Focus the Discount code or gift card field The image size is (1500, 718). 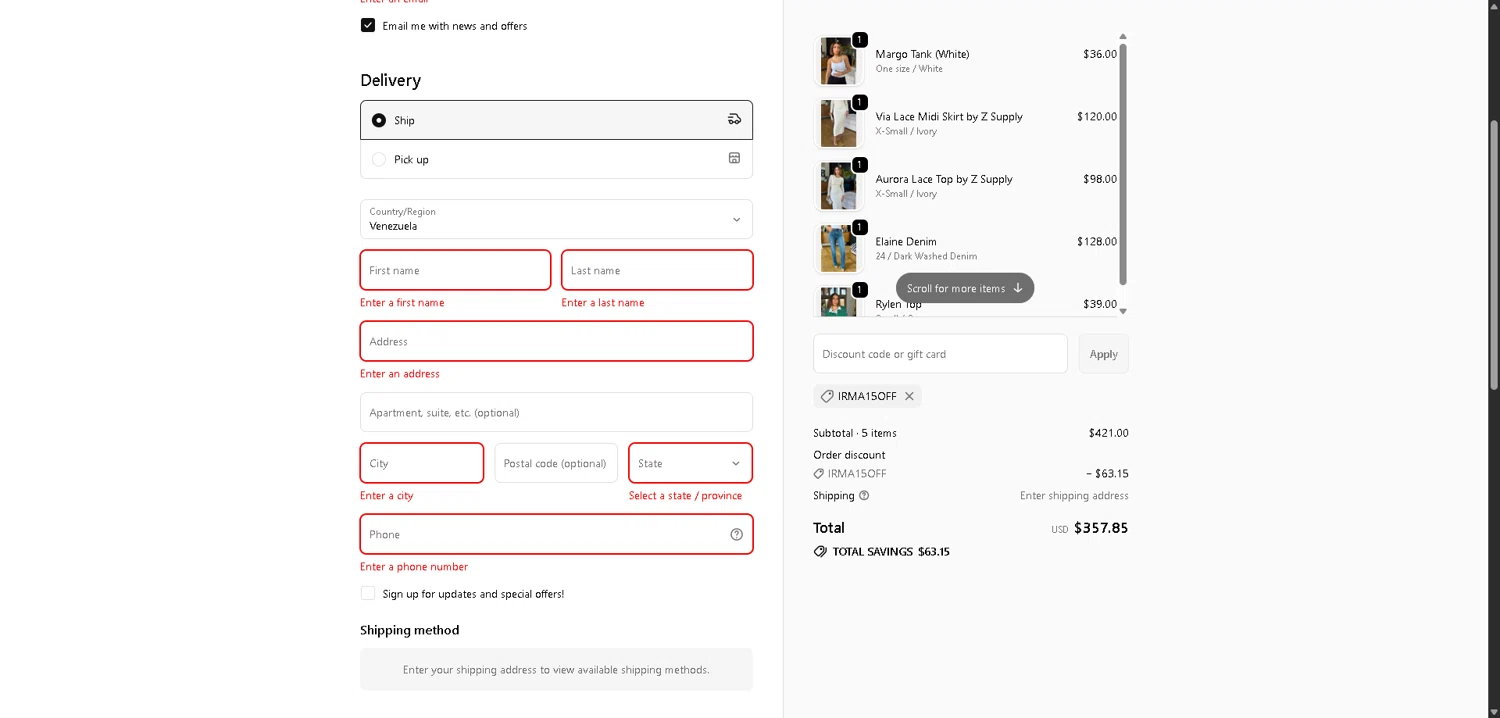940,354
